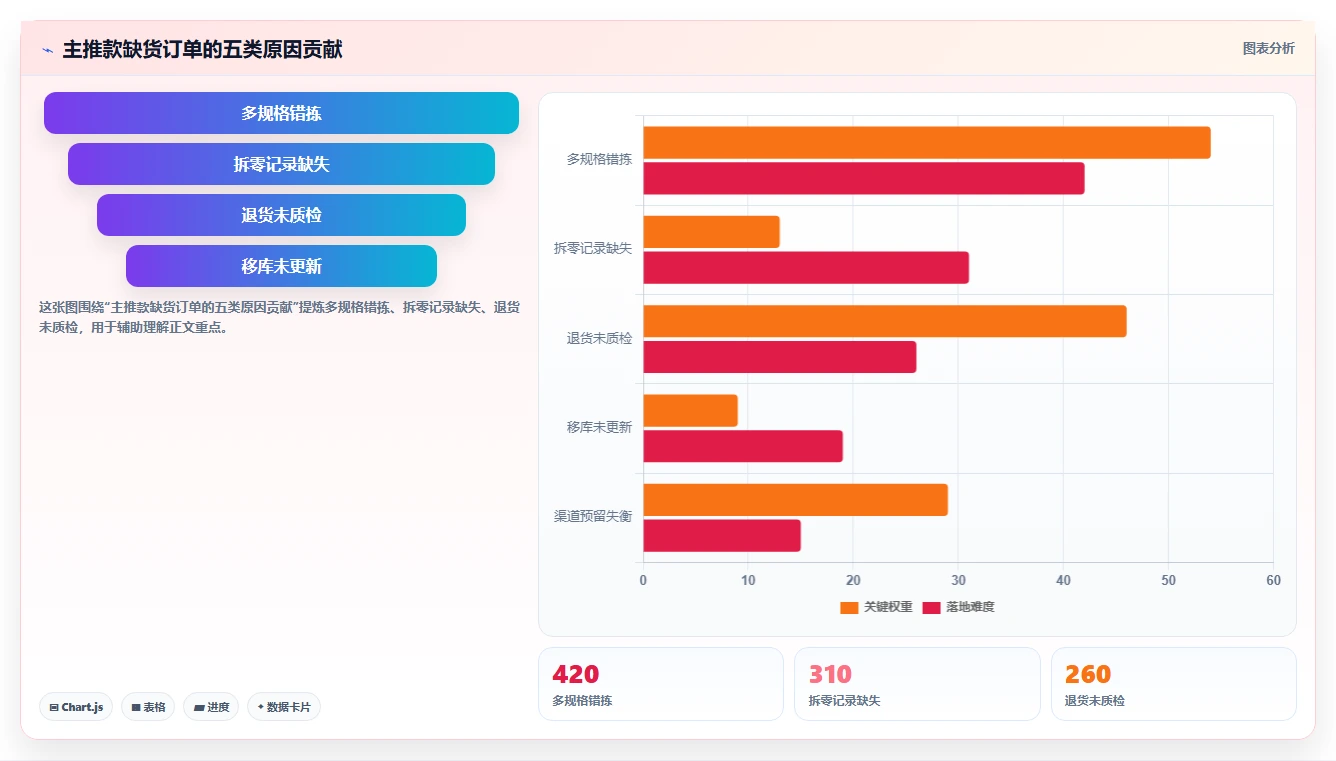Click the 落地难度 legend label

(x=970, y=607)
